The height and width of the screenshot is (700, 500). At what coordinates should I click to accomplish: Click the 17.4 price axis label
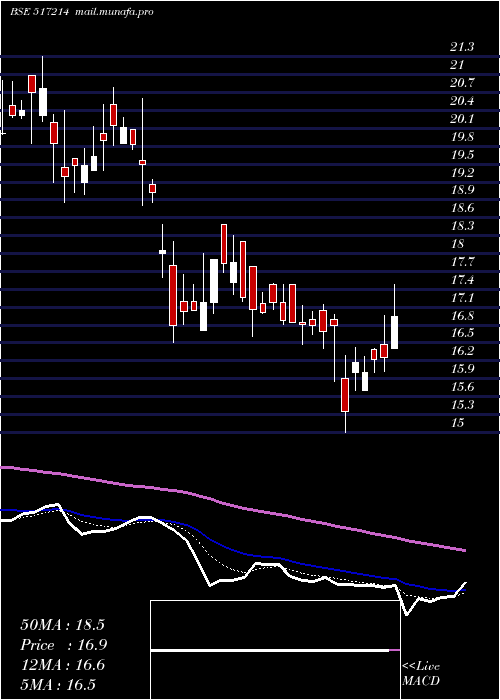(x=462, y=280)
